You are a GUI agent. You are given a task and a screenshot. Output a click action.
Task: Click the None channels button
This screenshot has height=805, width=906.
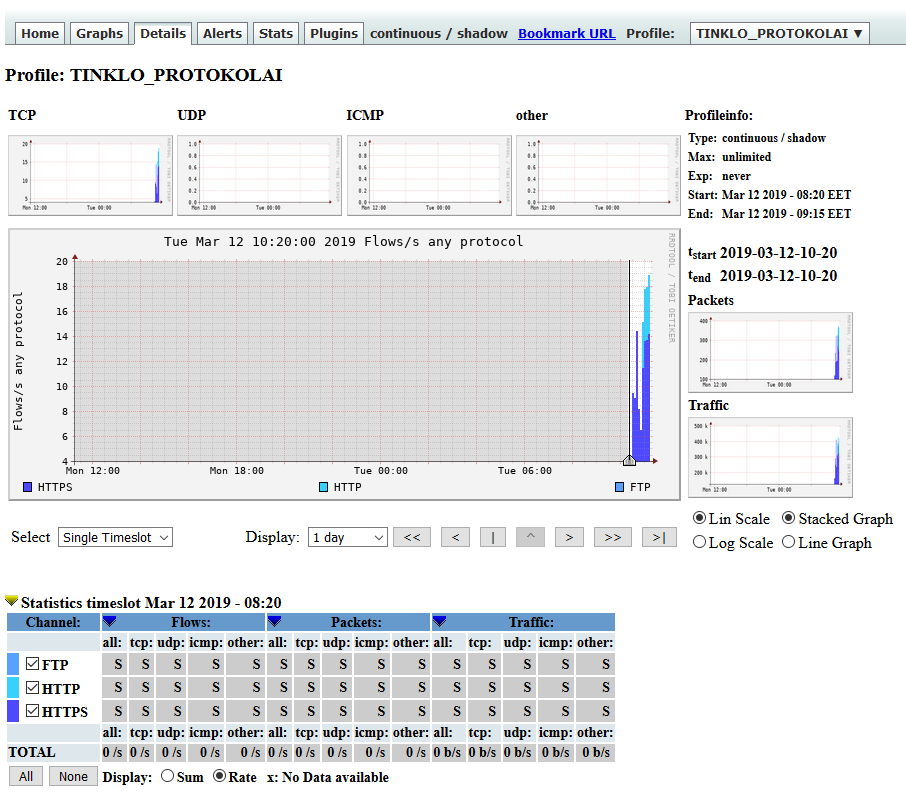pos(73,777)
